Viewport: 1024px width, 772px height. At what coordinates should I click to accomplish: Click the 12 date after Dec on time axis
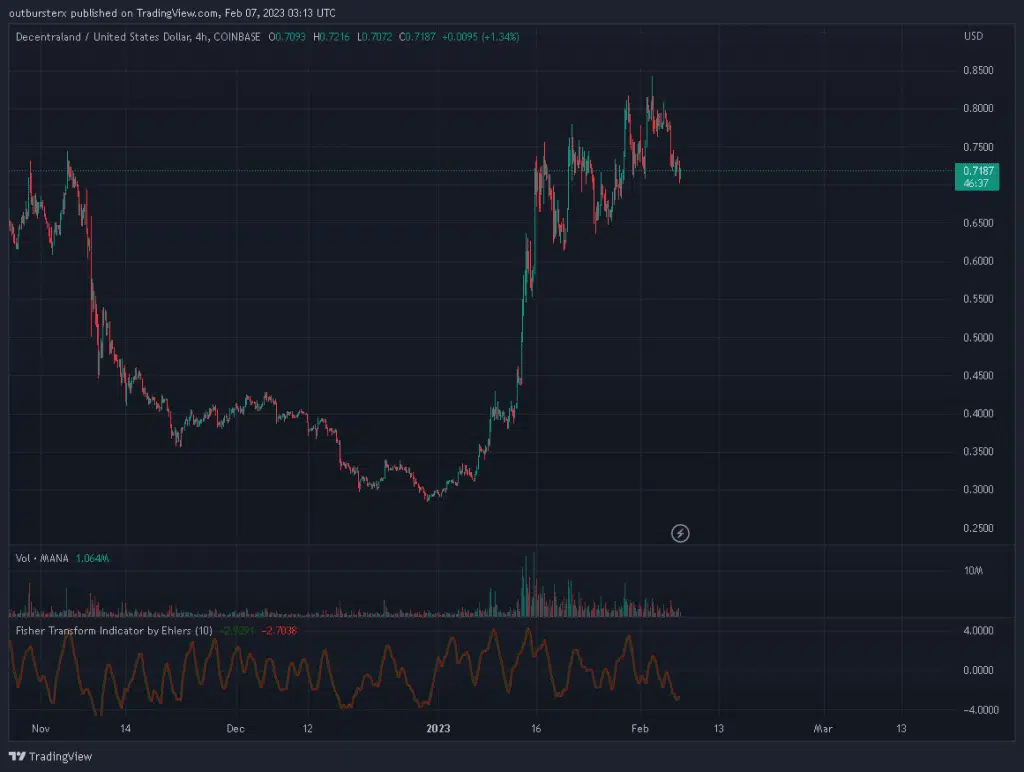point(308,728)
